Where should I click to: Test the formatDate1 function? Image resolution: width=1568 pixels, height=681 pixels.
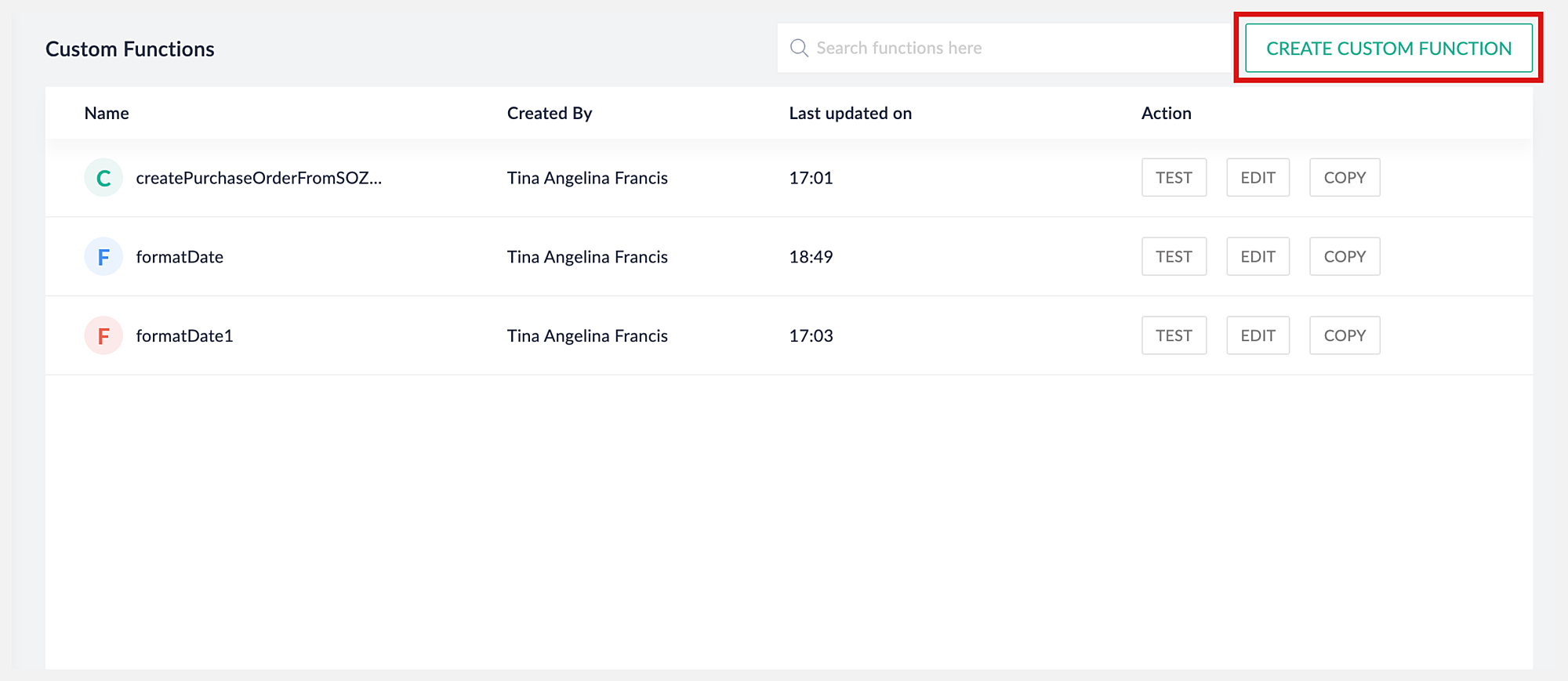pyautogui.click(x=1174, y=336)
